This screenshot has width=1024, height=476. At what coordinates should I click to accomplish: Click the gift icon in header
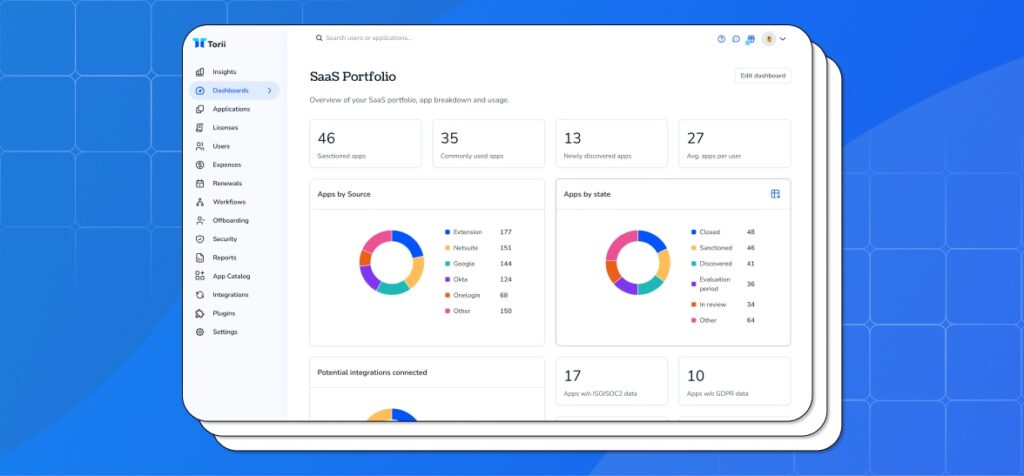point(750,39)
